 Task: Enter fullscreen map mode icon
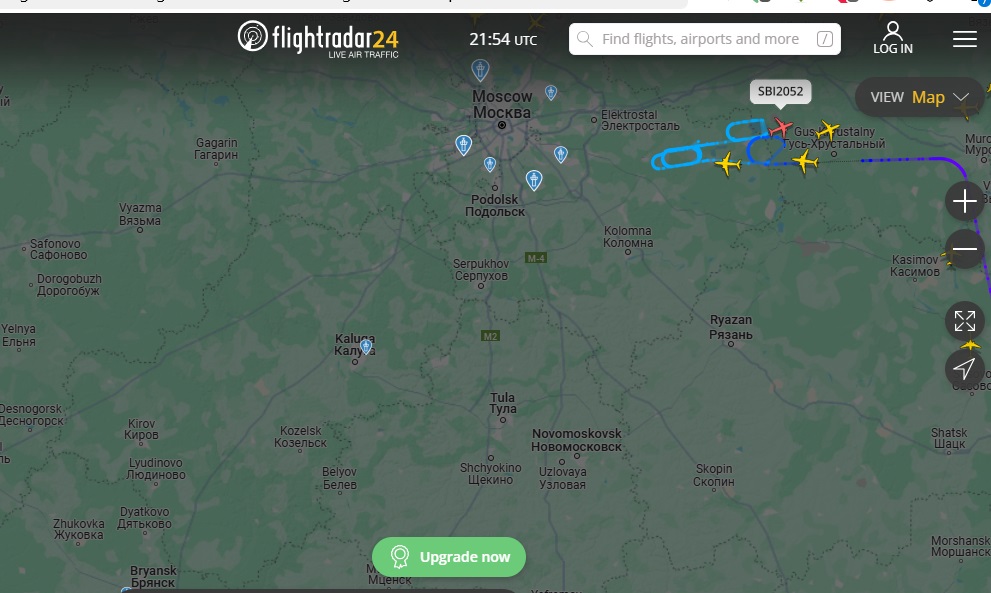[964, 321]
